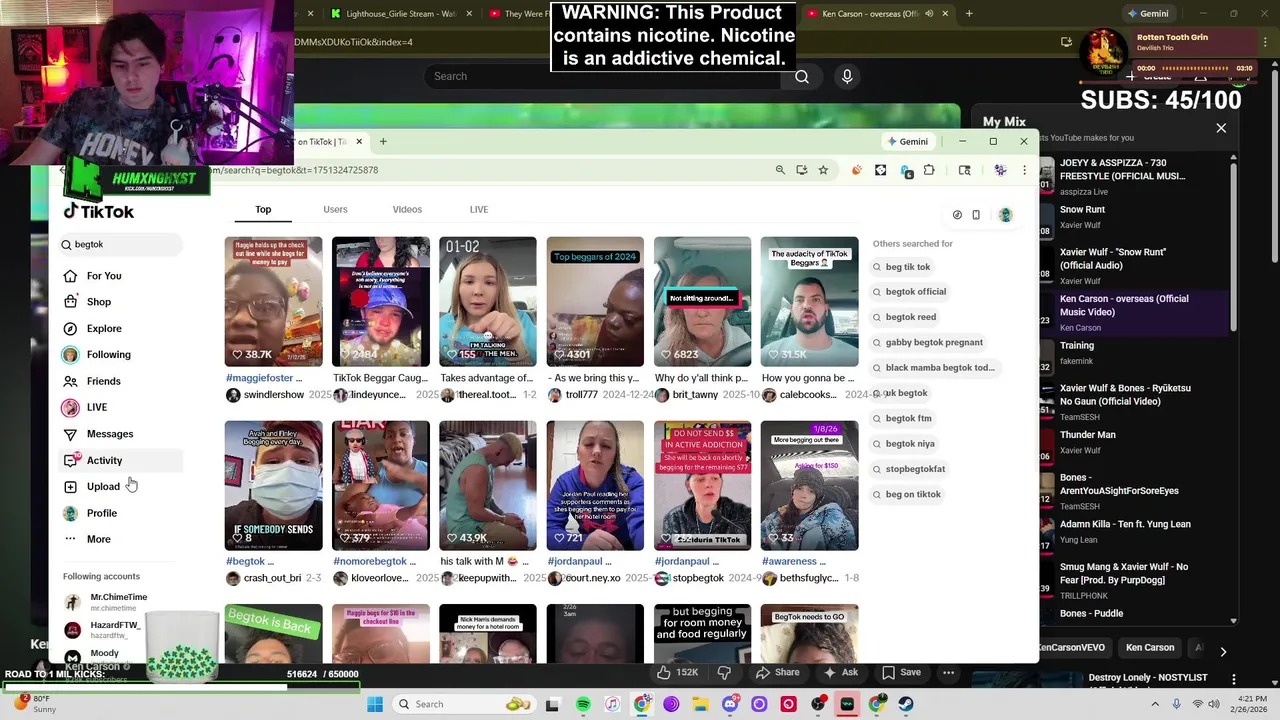Click the TikTok get app phone icon
Screen dimensions: 1280x720
(x=976, y=215)
